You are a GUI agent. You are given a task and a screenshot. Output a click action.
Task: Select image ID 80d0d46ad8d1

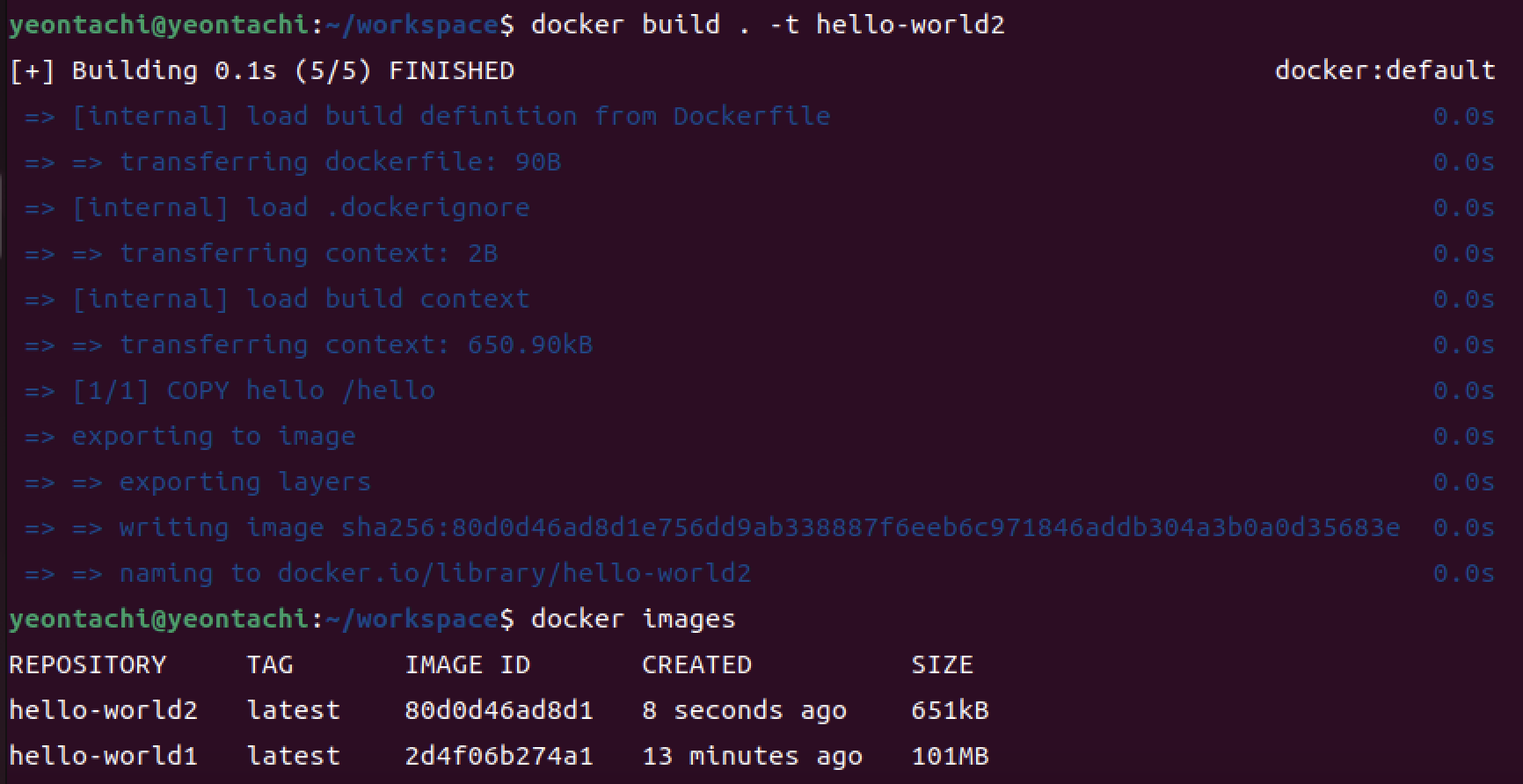[499, 710]
